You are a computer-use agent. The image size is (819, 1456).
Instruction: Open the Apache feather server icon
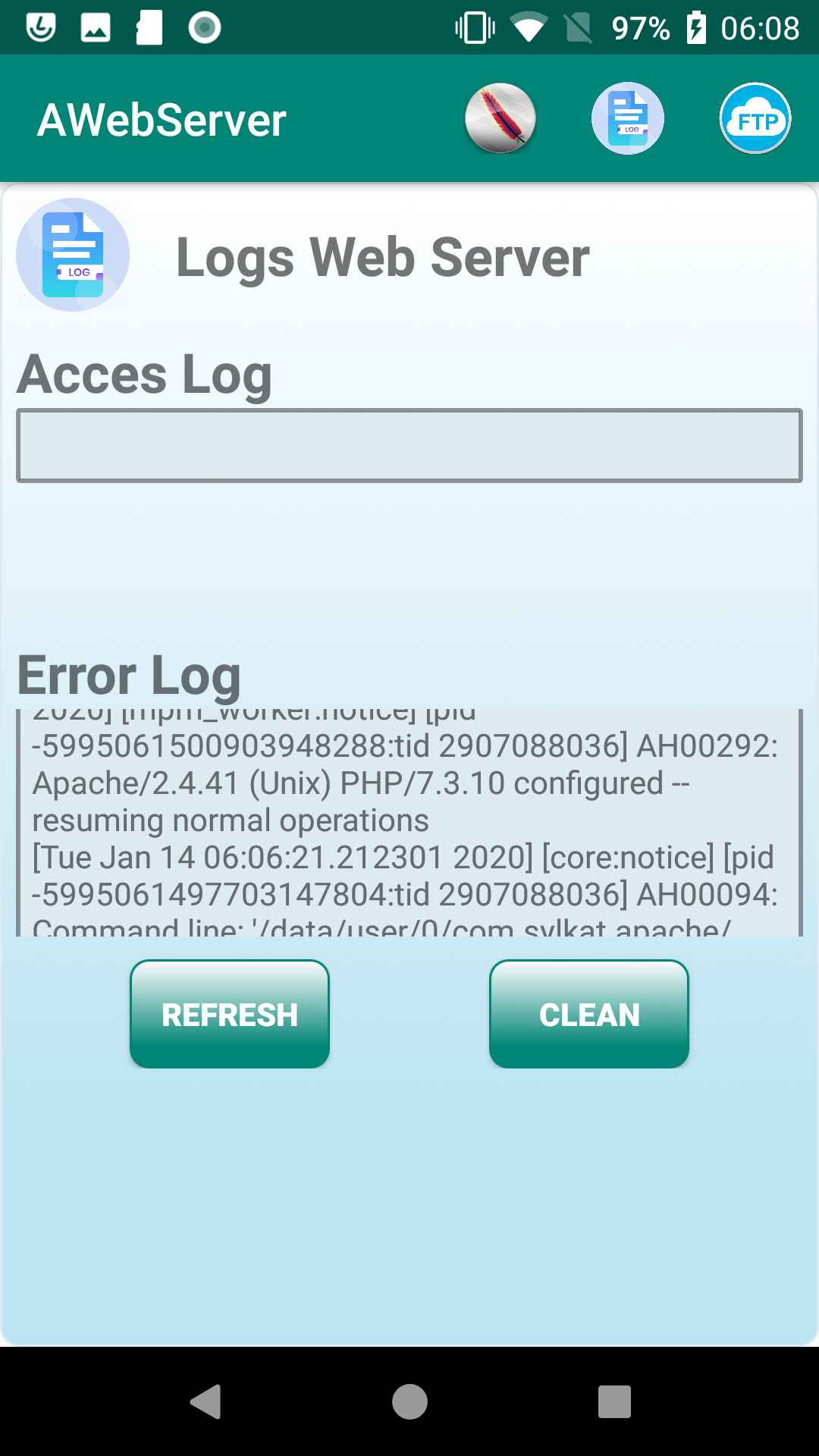(x=500, y=118)
